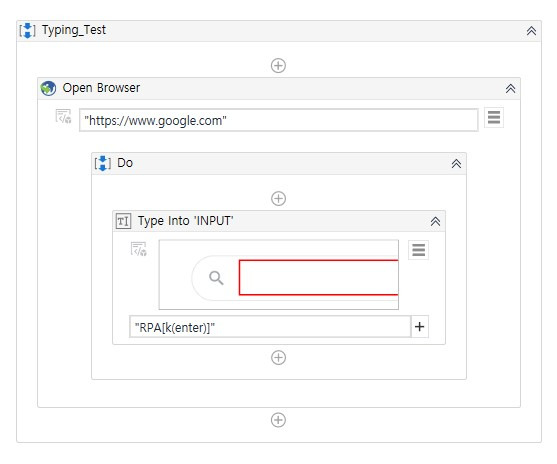Click the Typing_Test sequence icon
The image size is (557, 464).
pos(27,31)
